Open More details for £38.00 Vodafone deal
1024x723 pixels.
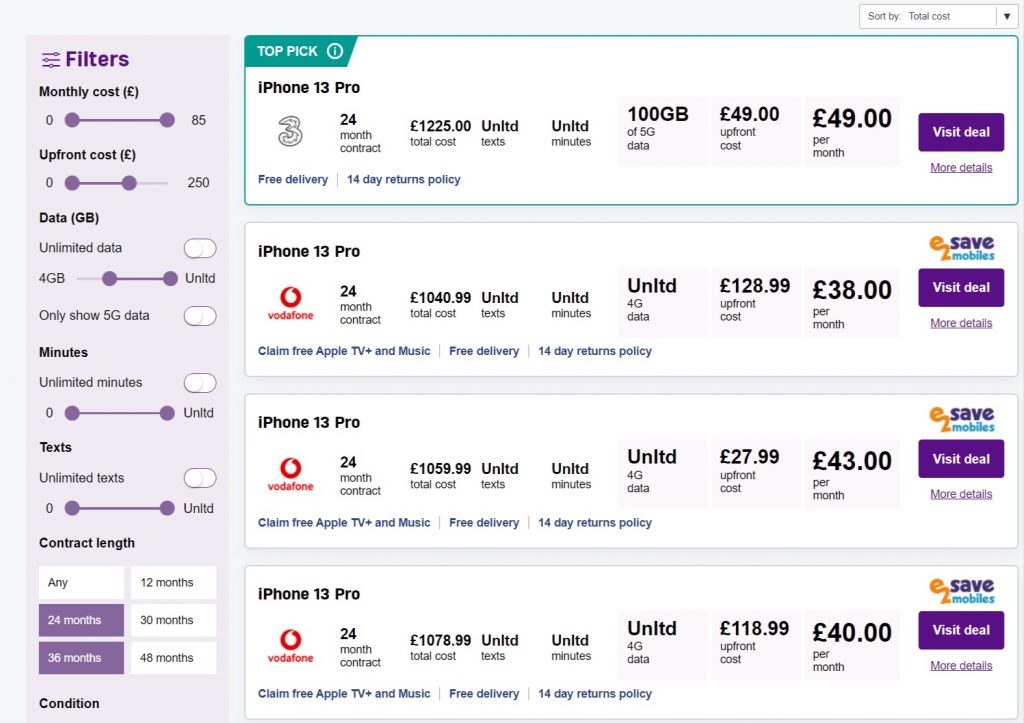(x=960, y=323)
